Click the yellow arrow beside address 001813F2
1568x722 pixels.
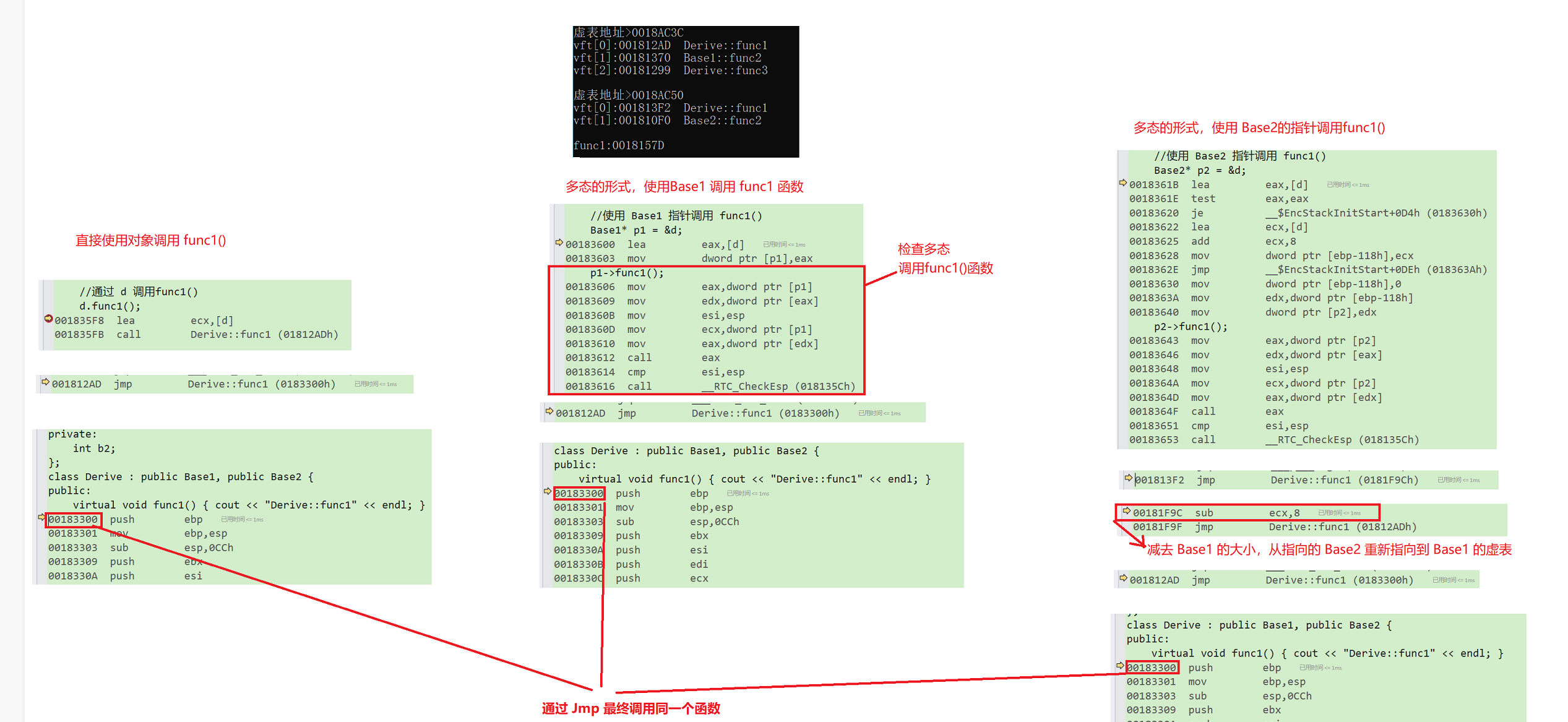[1128, 478]
